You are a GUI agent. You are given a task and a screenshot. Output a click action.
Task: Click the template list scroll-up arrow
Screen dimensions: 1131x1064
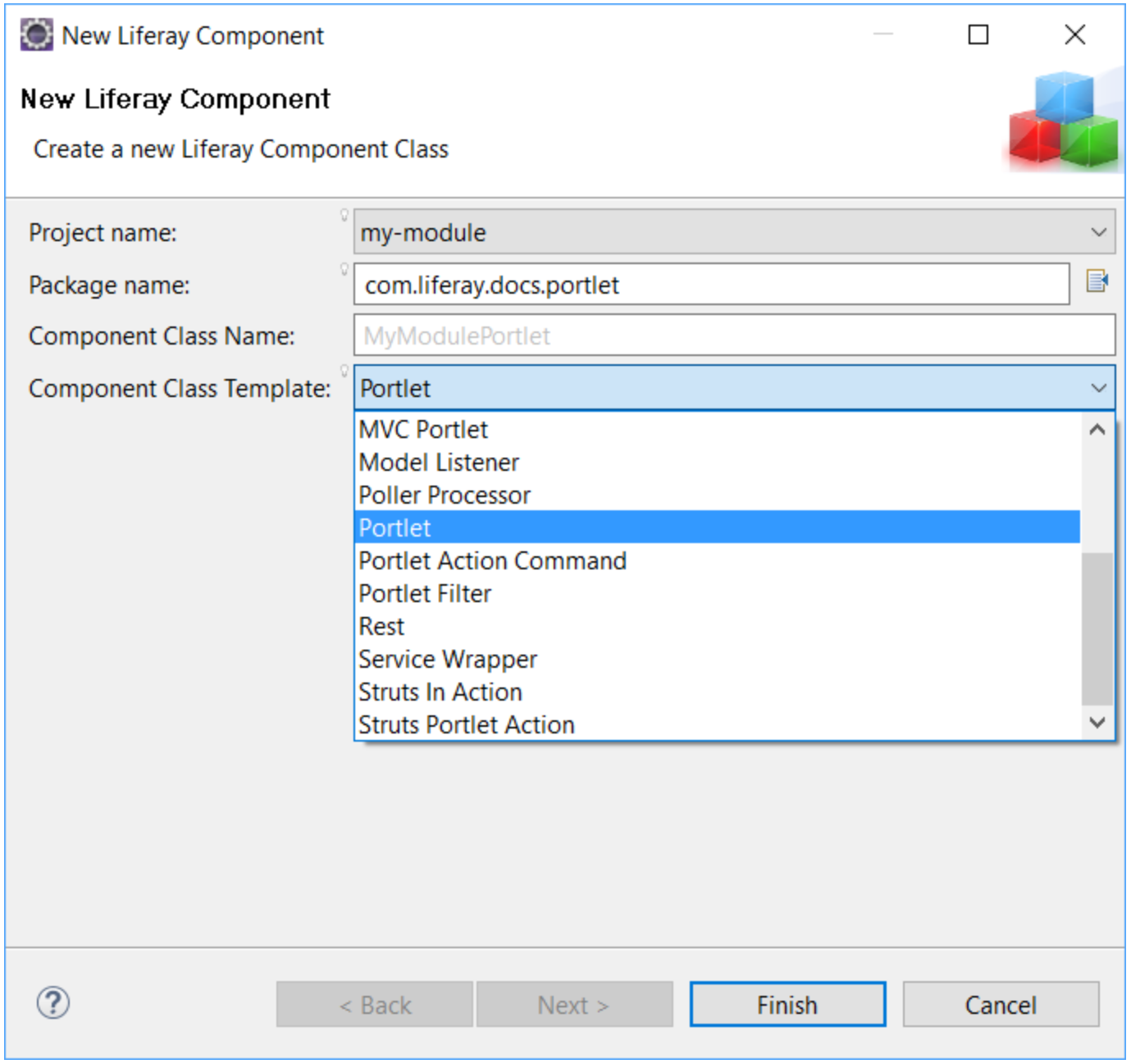pyautogui.click(x=1097, y=429)
